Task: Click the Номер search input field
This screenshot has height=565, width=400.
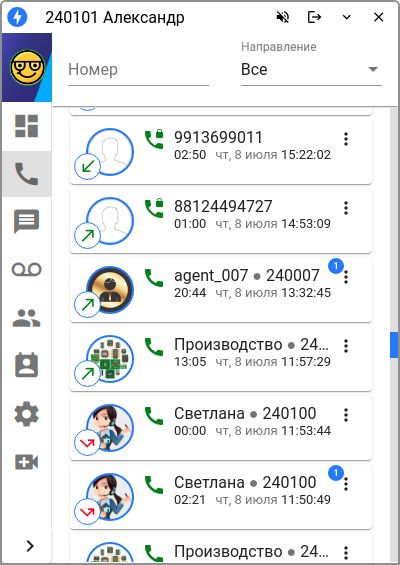Action: [x=138, y=70]
